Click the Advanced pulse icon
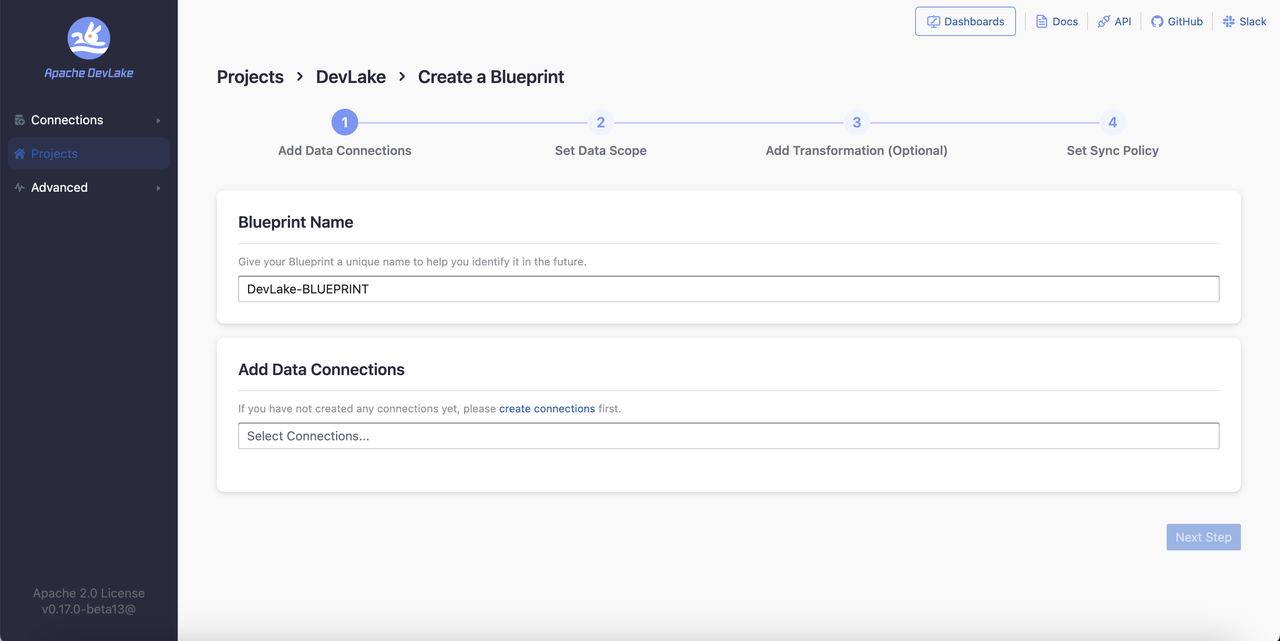The height and width of the screenshot is (641, 1280). 19,188
